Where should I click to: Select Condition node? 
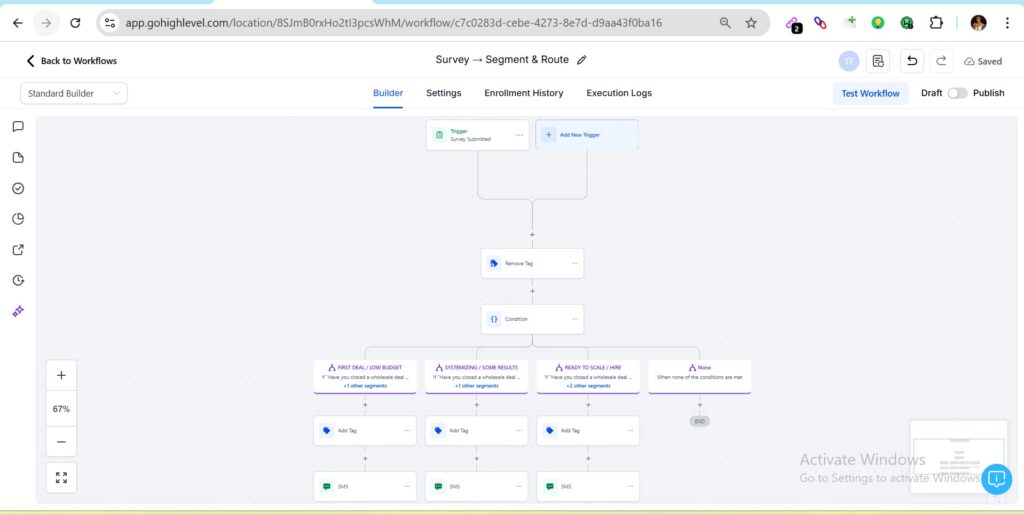[x=532, y=319]
